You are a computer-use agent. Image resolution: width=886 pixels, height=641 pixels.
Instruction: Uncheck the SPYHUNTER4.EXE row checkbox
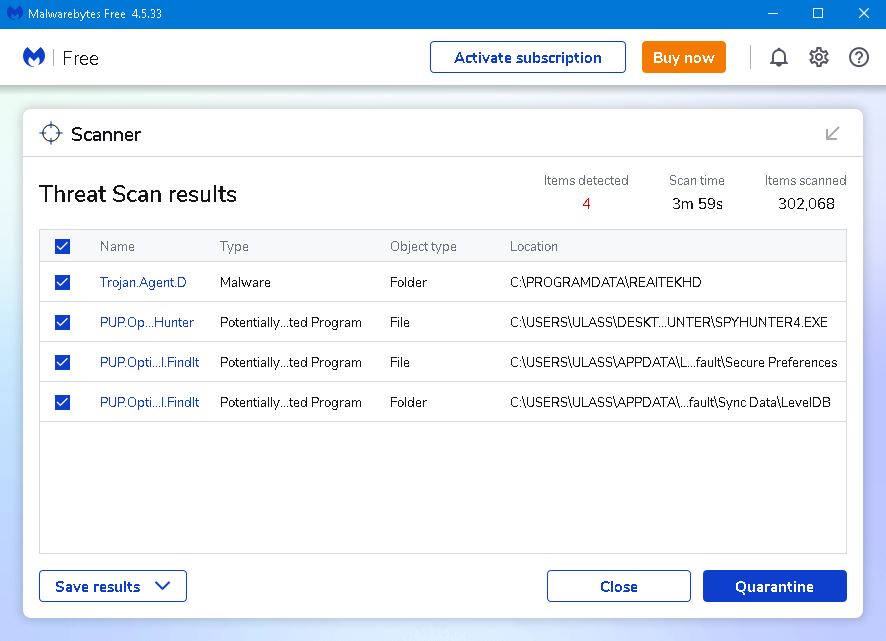coord(63,322)
